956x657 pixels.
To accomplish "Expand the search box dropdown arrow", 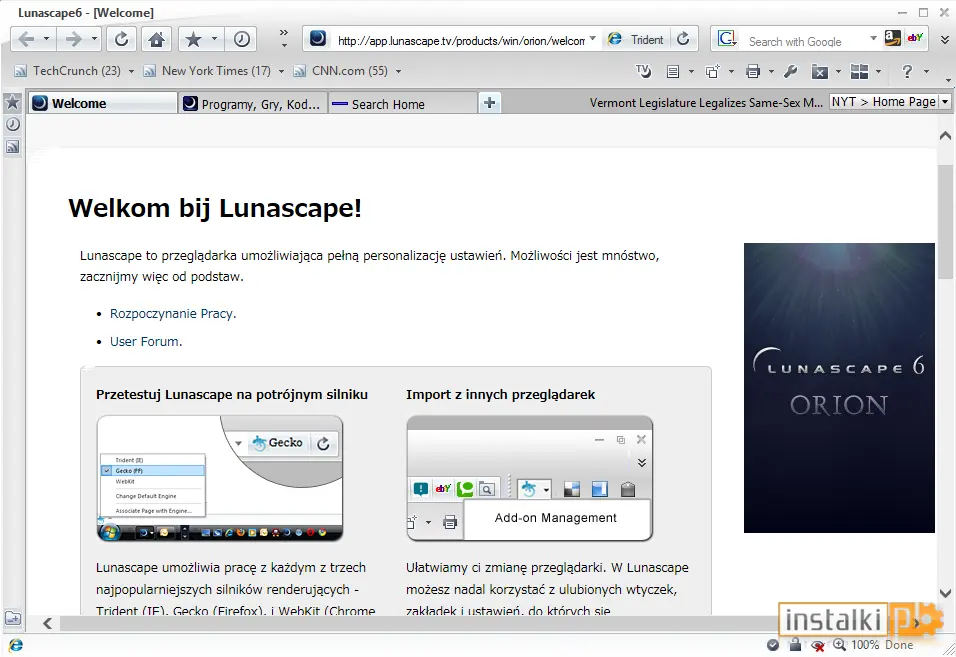I will point(873,38).
